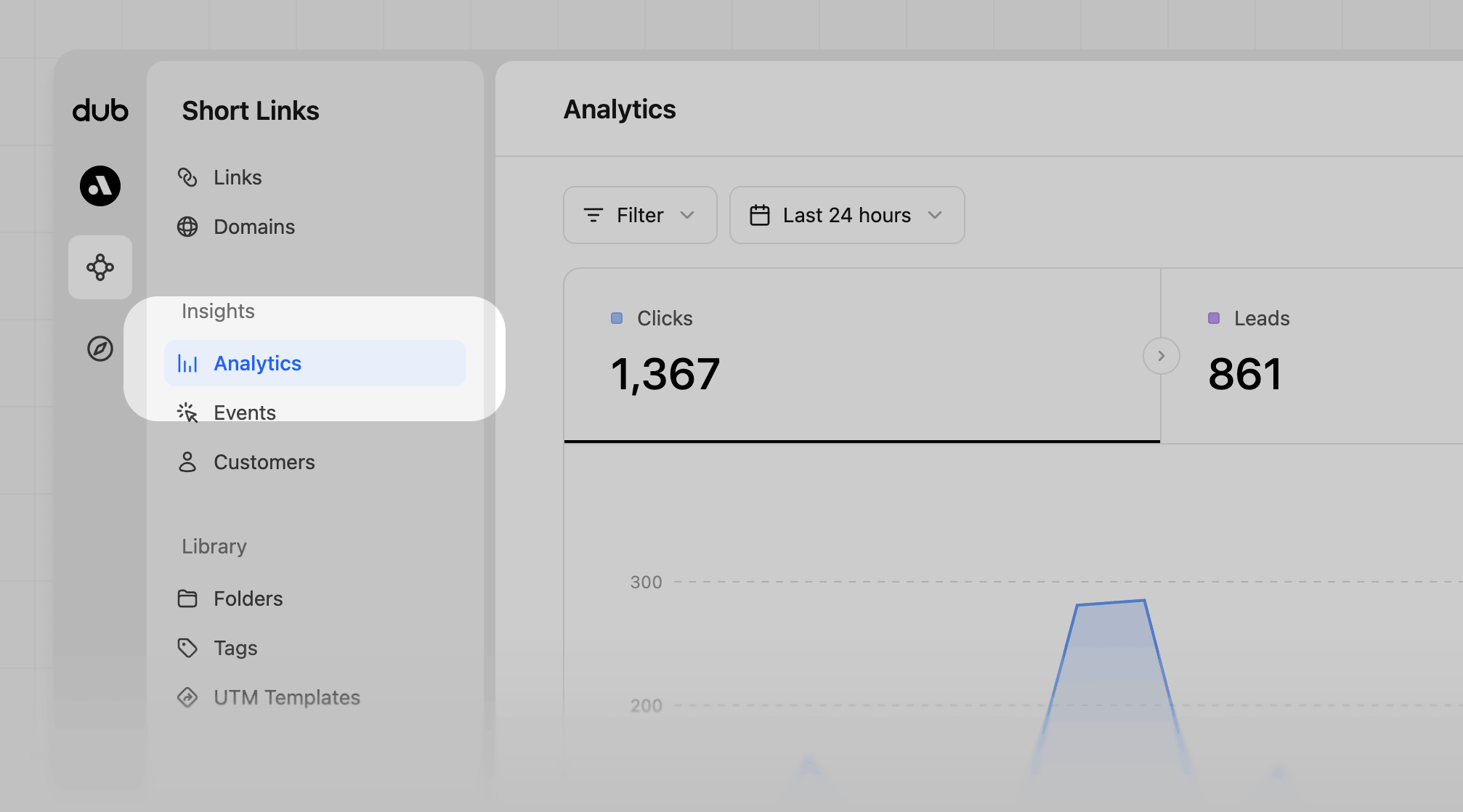Click the chevron beside Last 24 hours

click(x=935, y=215)
